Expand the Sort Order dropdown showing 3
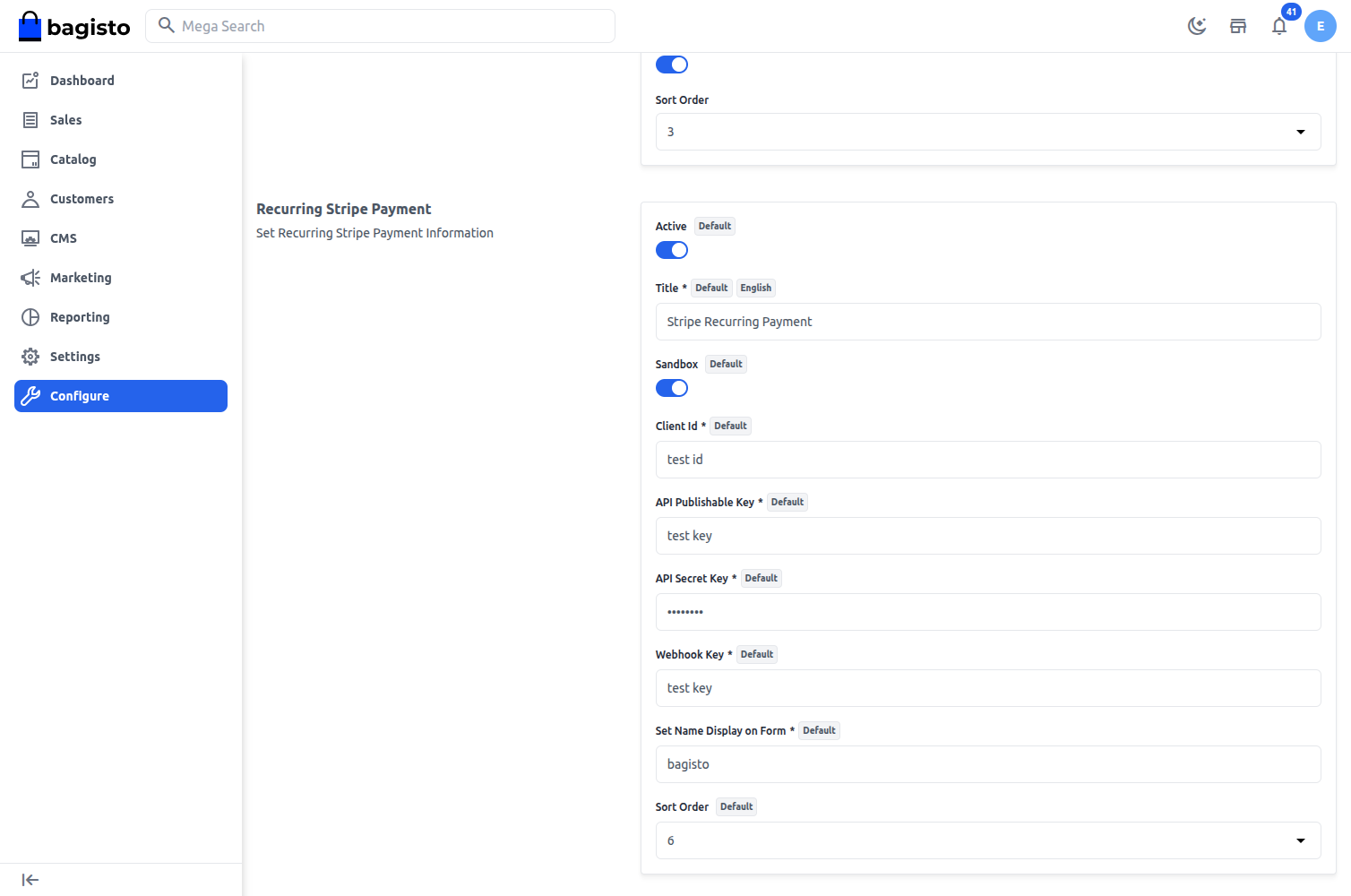The image size is (1351, 896). [1300, 132]
